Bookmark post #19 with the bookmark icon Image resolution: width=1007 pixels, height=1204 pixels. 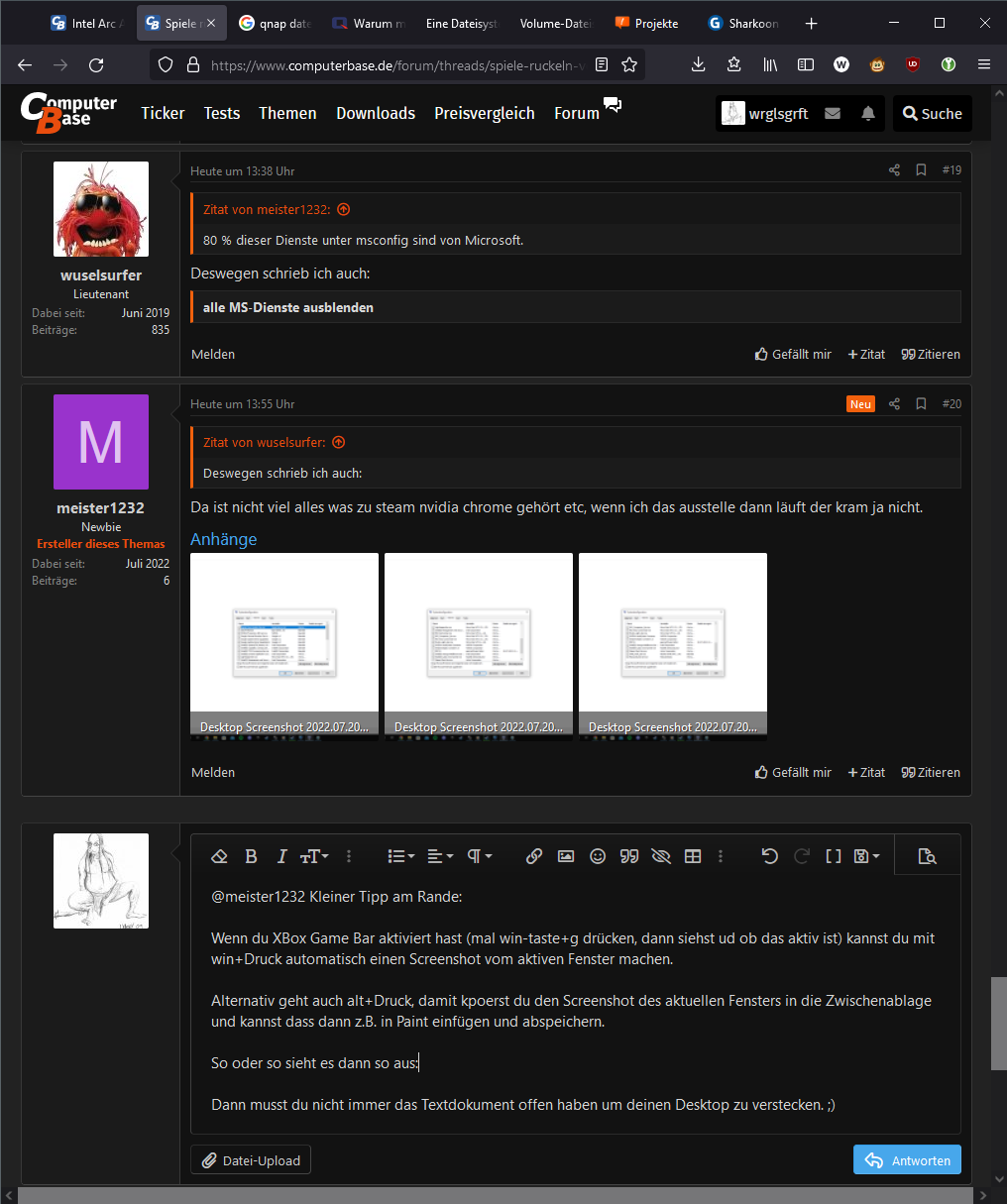point(921,170)
